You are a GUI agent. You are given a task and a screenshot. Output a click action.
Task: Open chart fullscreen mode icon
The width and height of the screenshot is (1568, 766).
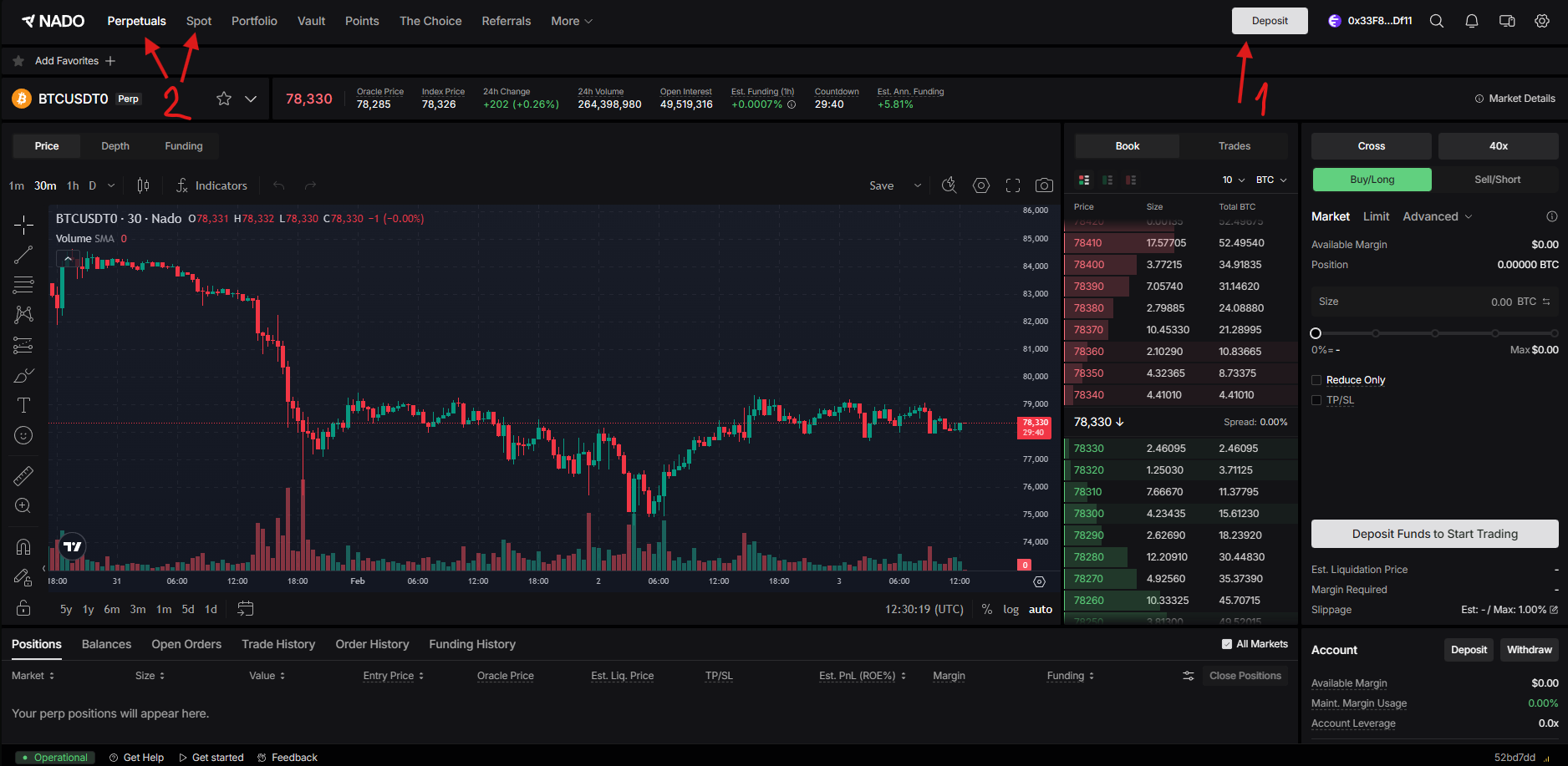[x=1013, y=185]
